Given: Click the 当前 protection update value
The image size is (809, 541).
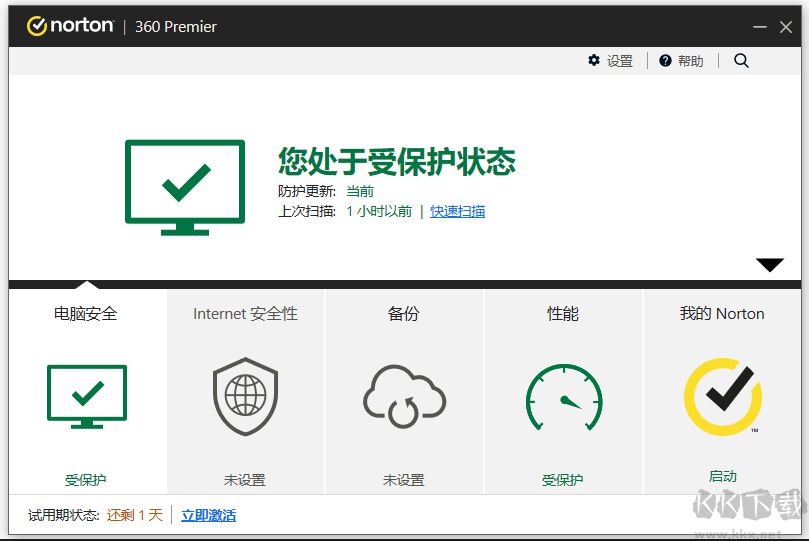Looking at the screenshot, I should click(360, 191).
